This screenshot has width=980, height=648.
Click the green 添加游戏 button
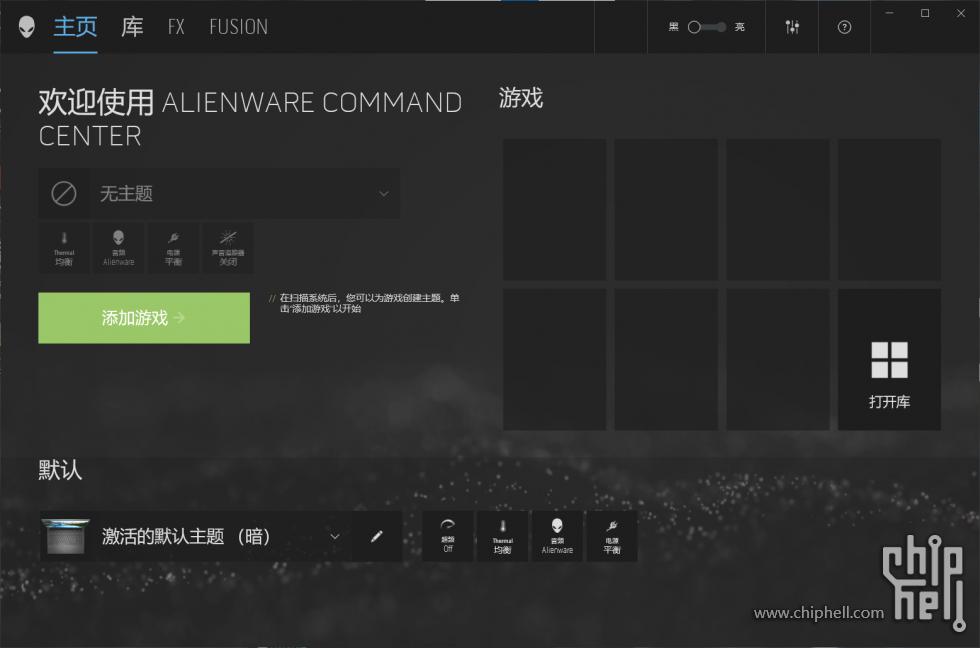click(x=144, y=318)
